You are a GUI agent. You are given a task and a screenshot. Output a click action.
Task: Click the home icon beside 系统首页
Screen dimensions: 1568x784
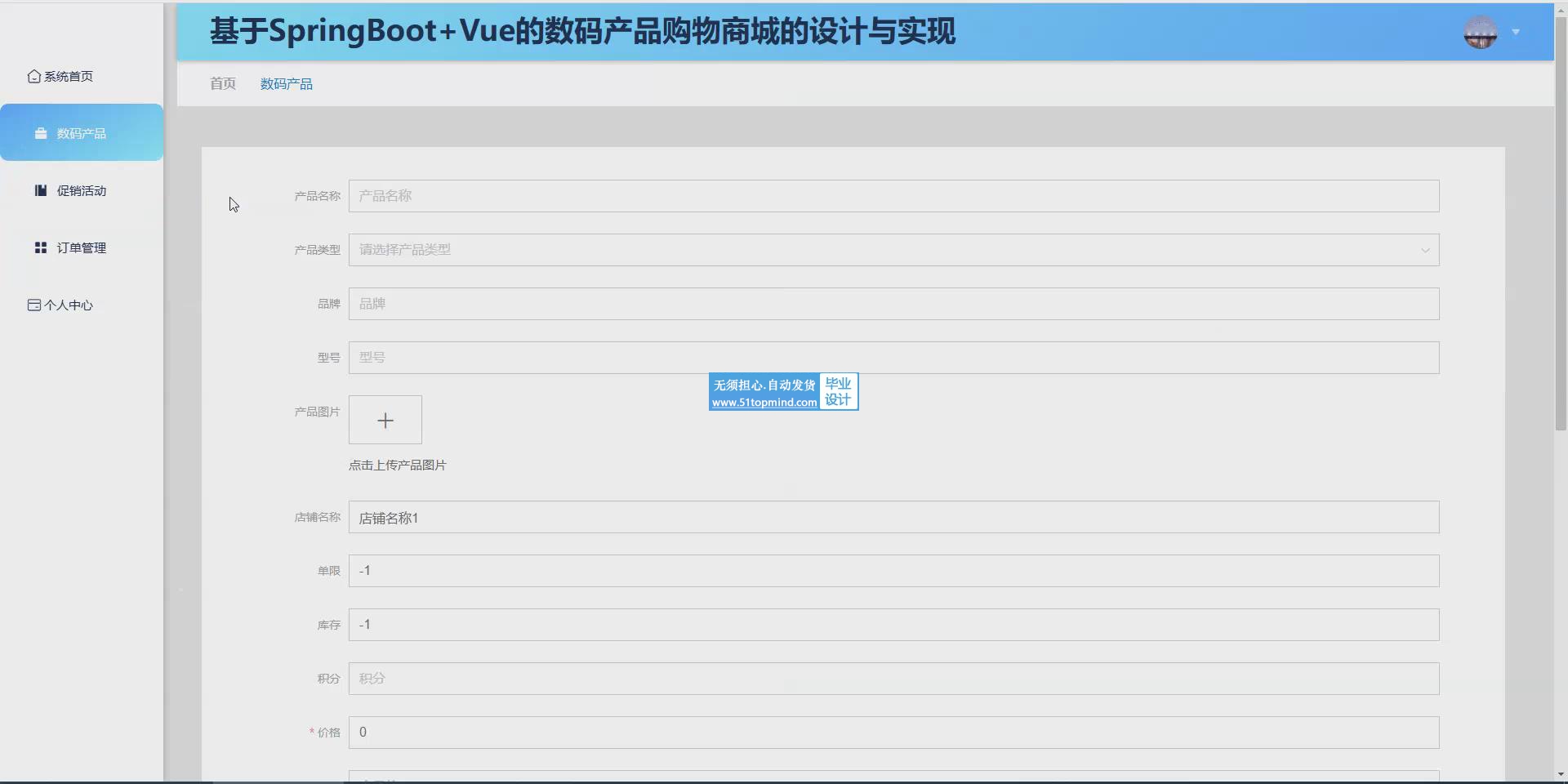click(33, 76)
